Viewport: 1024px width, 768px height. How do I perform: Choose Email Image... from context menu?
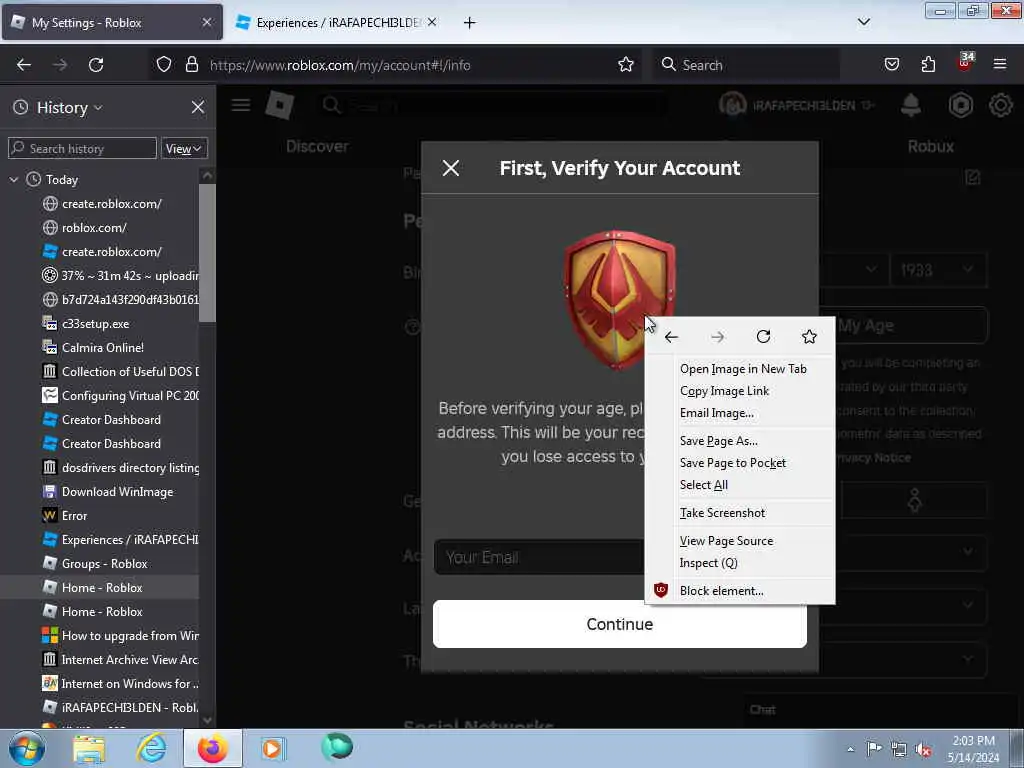pyautogui.click(x=716, y=413)
